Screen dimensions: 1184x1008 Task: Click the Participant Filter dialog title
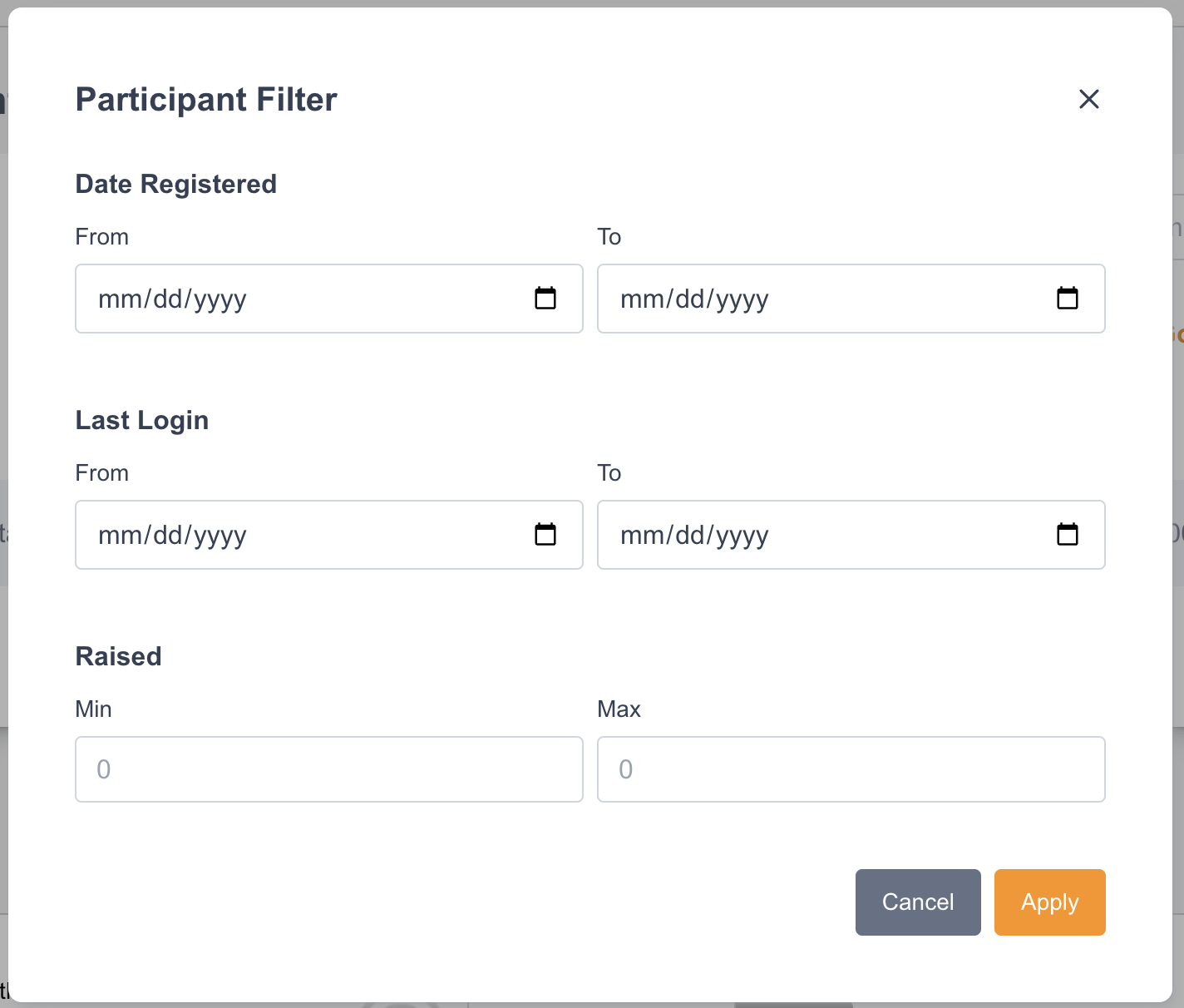pyautogui.click(x=206, y=100)
